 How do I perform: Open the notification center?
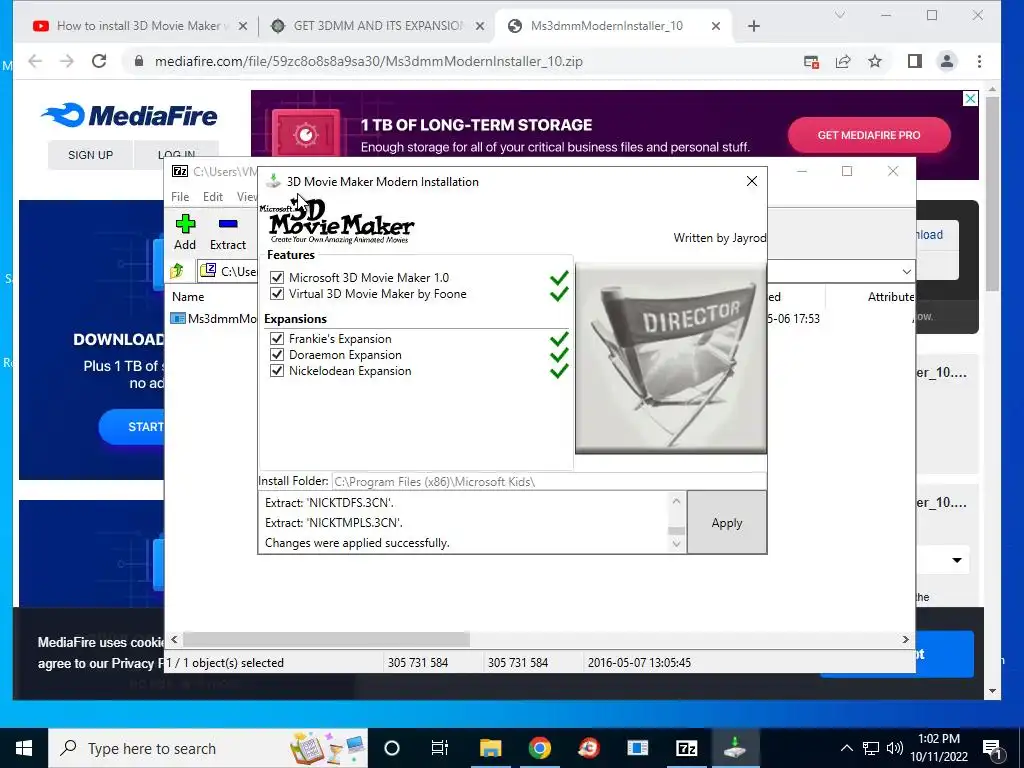pyautogui.click(x=992, y=748)
